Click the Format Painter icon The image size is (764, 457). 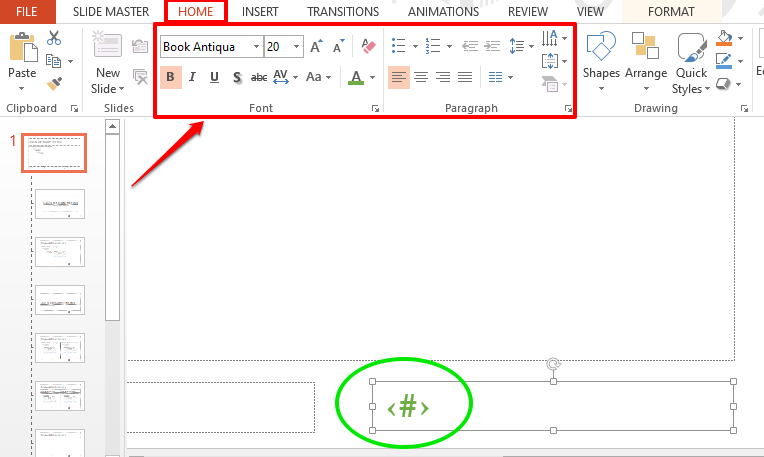click(54, 83)
